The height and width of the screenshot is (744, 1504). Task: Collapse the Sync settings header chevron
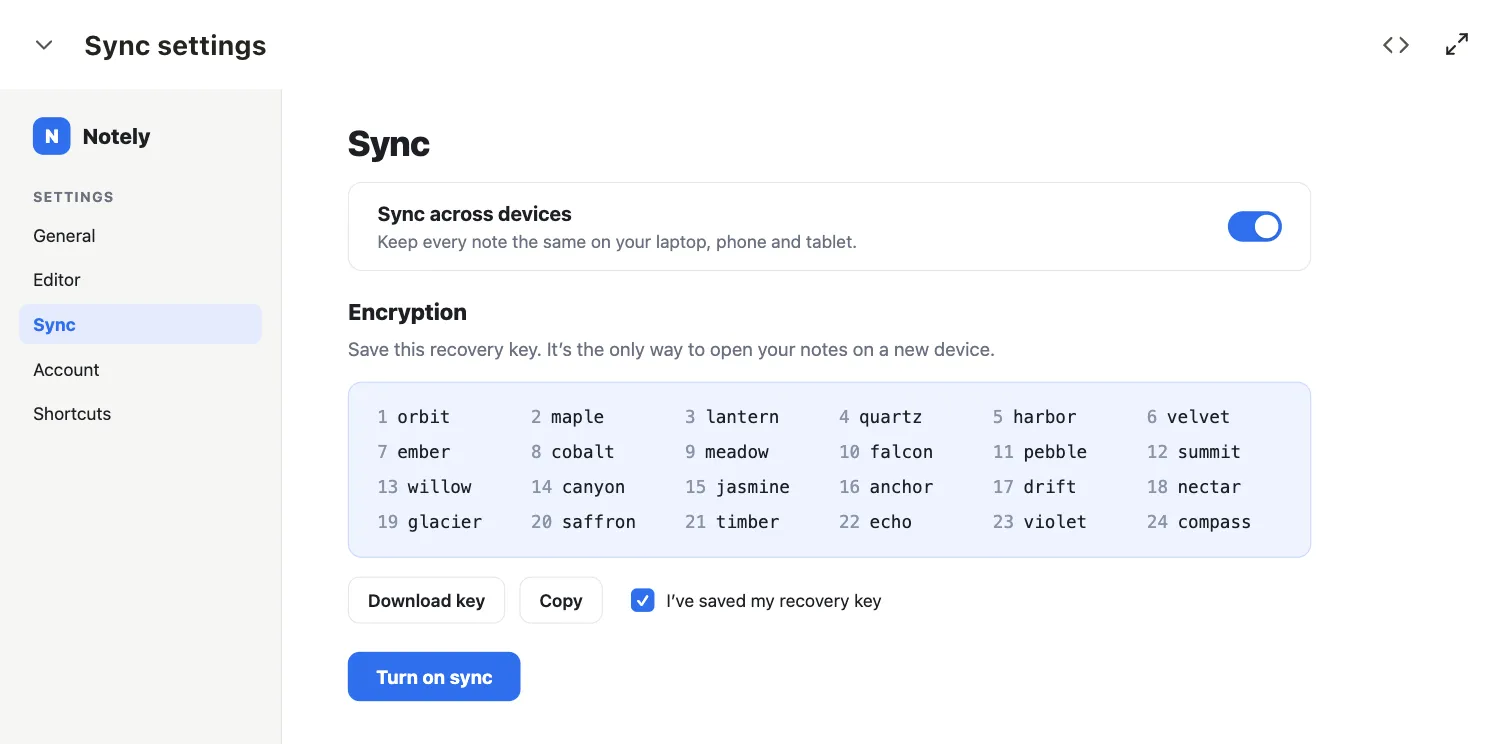[44, 45]
